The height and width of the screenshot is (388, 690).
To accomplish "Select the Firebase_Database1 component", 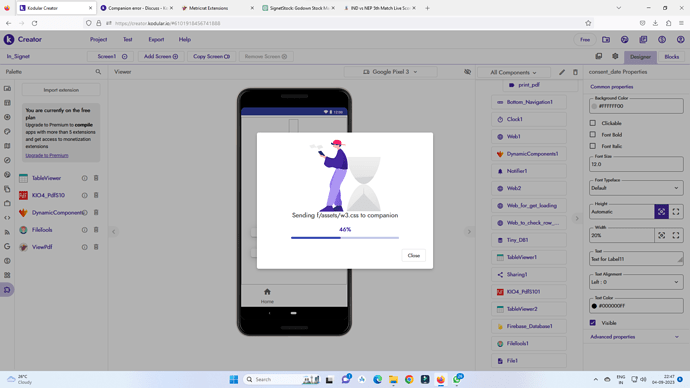I will pyautogui.click(x=529, y=326).
